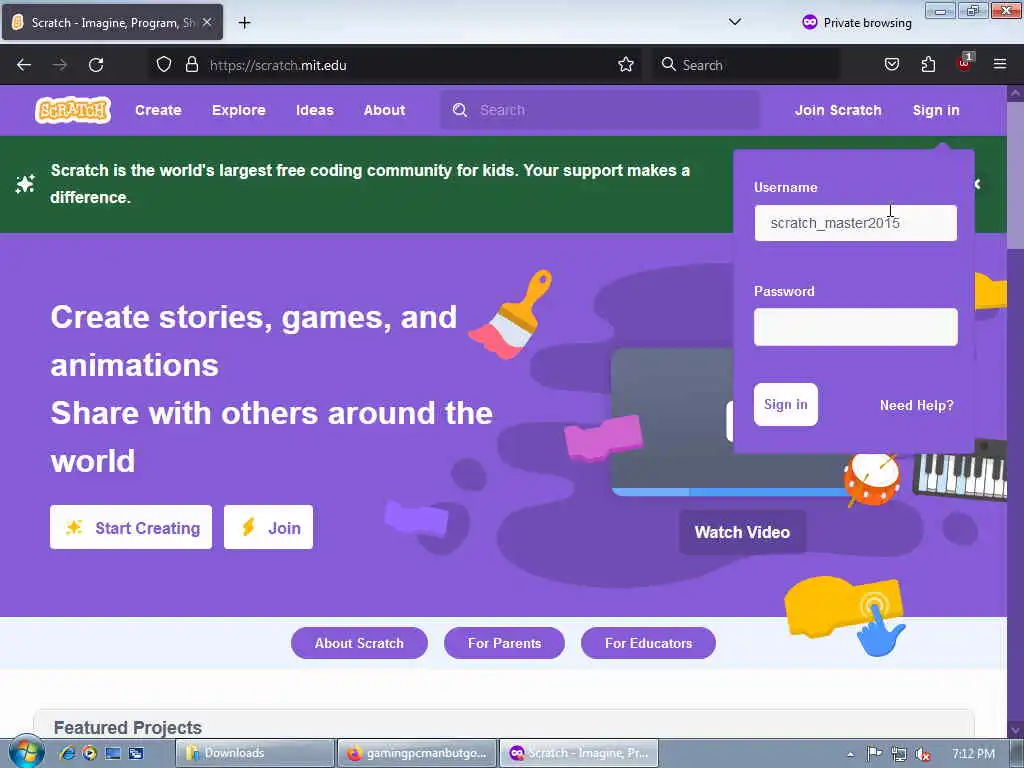
Task: Click the sparkle icon in the donation banner
Action: click(x=25, y=184)
